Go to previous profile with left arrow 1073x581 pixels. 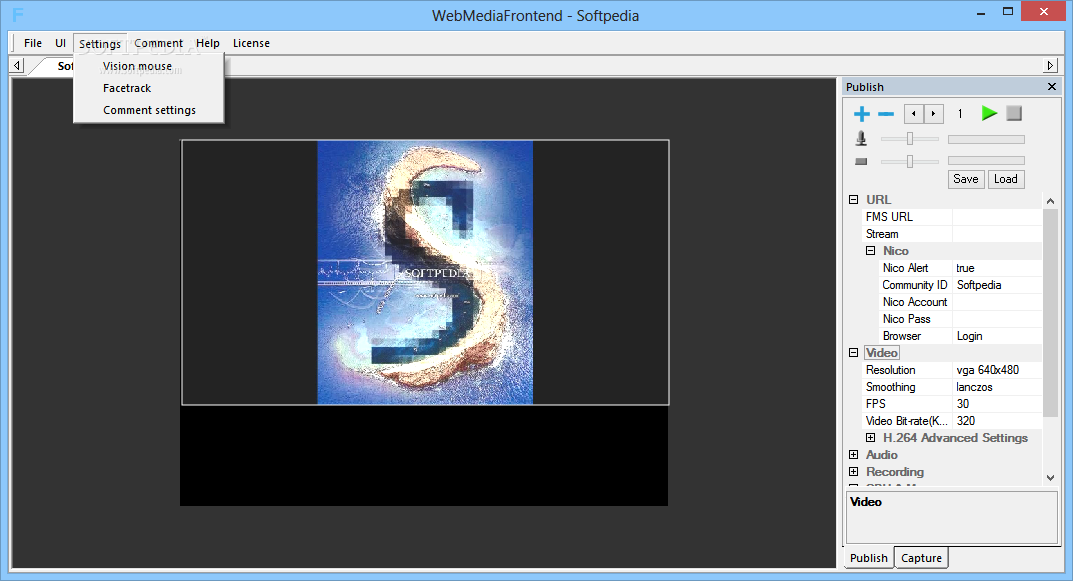[x=914, y=114]
